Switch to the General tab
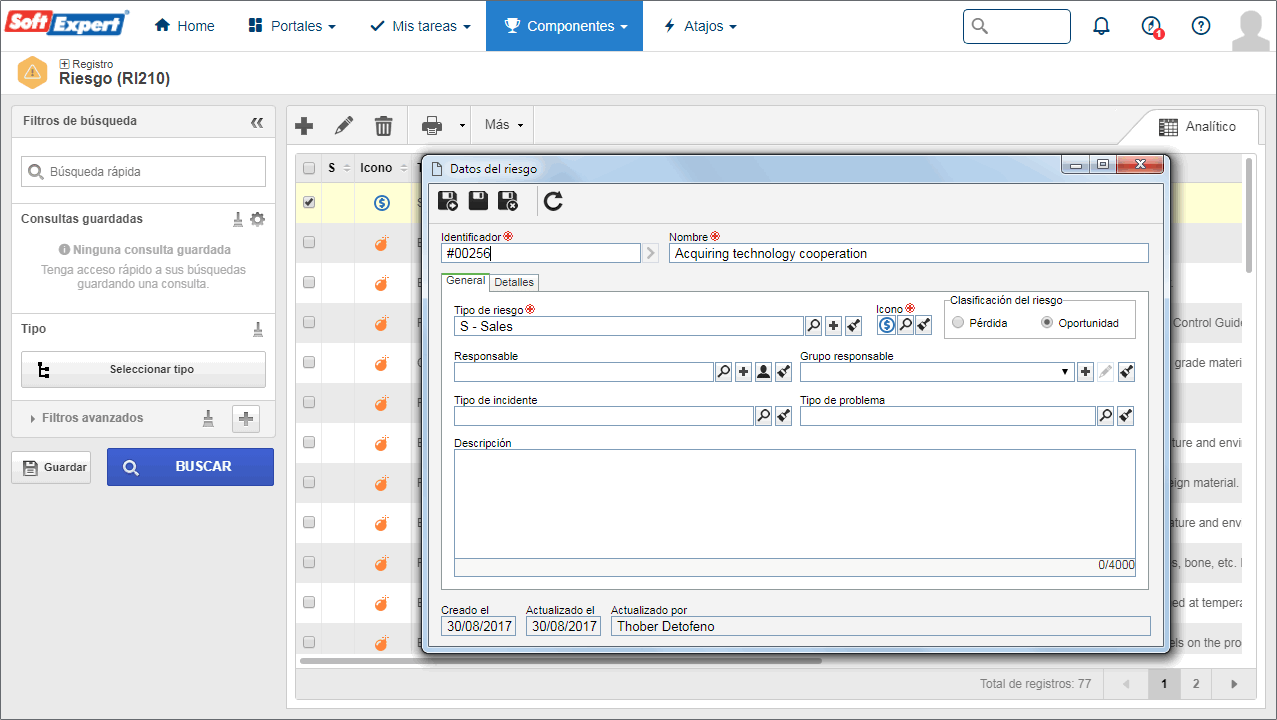1277x720 pixels. pyautogui.click(x=465, y=281)
